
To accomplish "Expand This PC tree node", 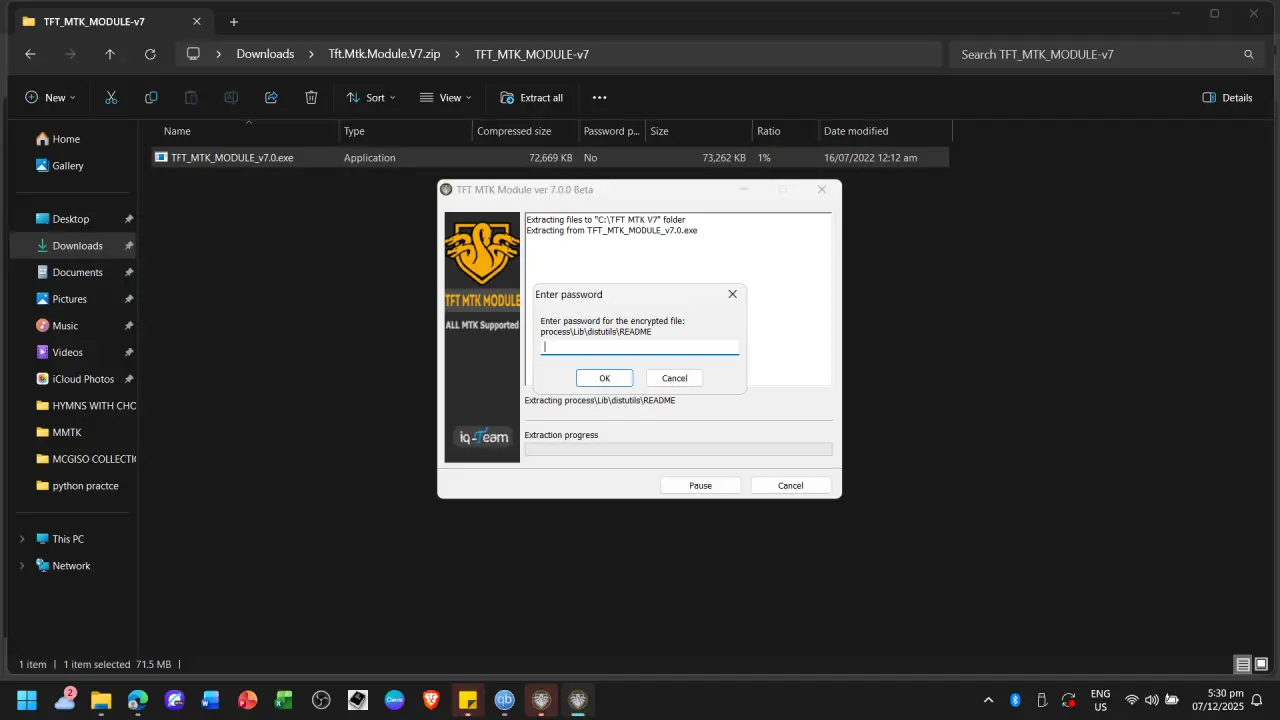I will 22,539.
